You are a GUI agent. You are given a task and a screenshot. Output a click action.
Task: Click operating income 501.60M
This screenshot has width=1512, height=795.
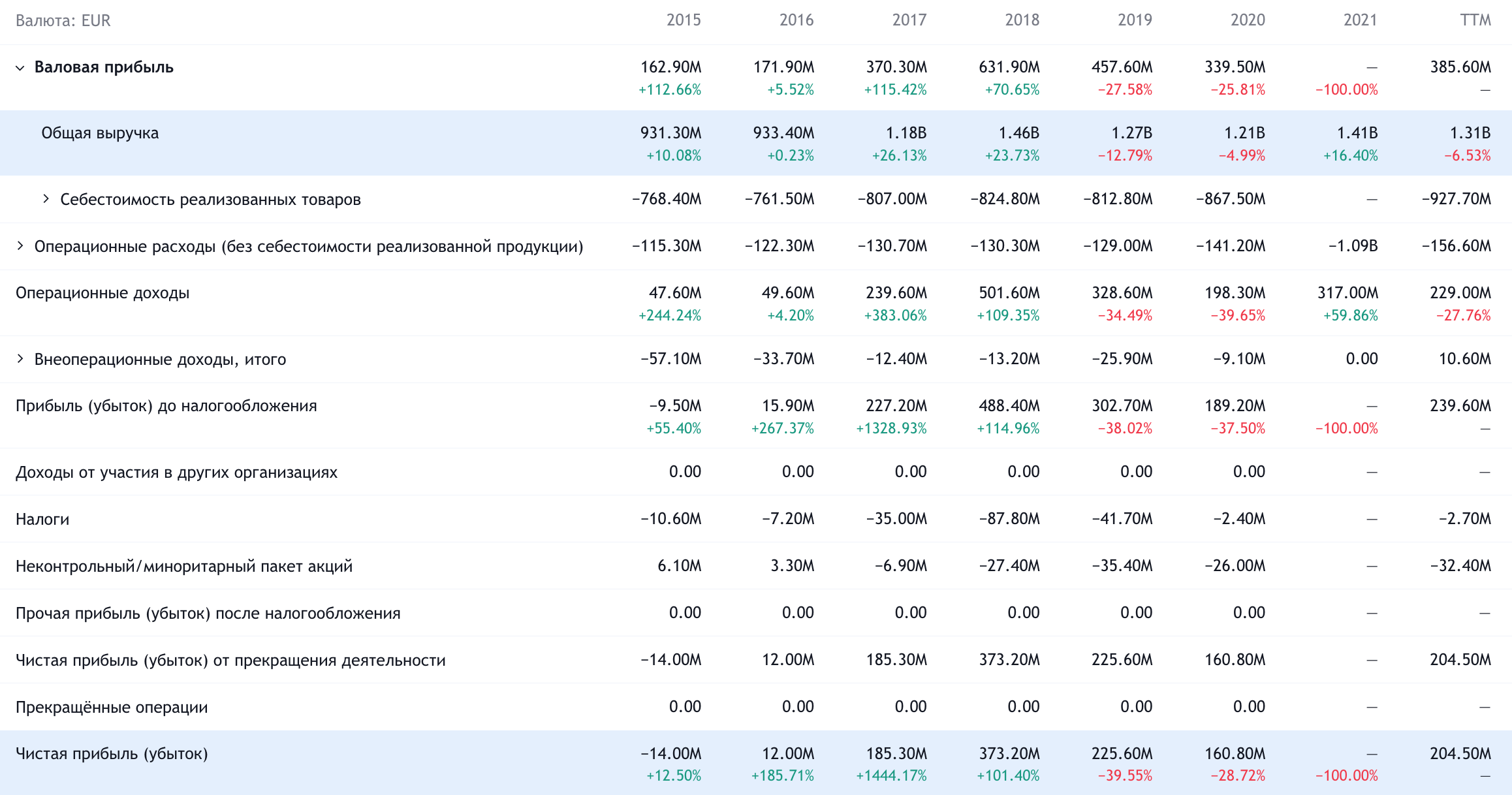pos(1009,293)
